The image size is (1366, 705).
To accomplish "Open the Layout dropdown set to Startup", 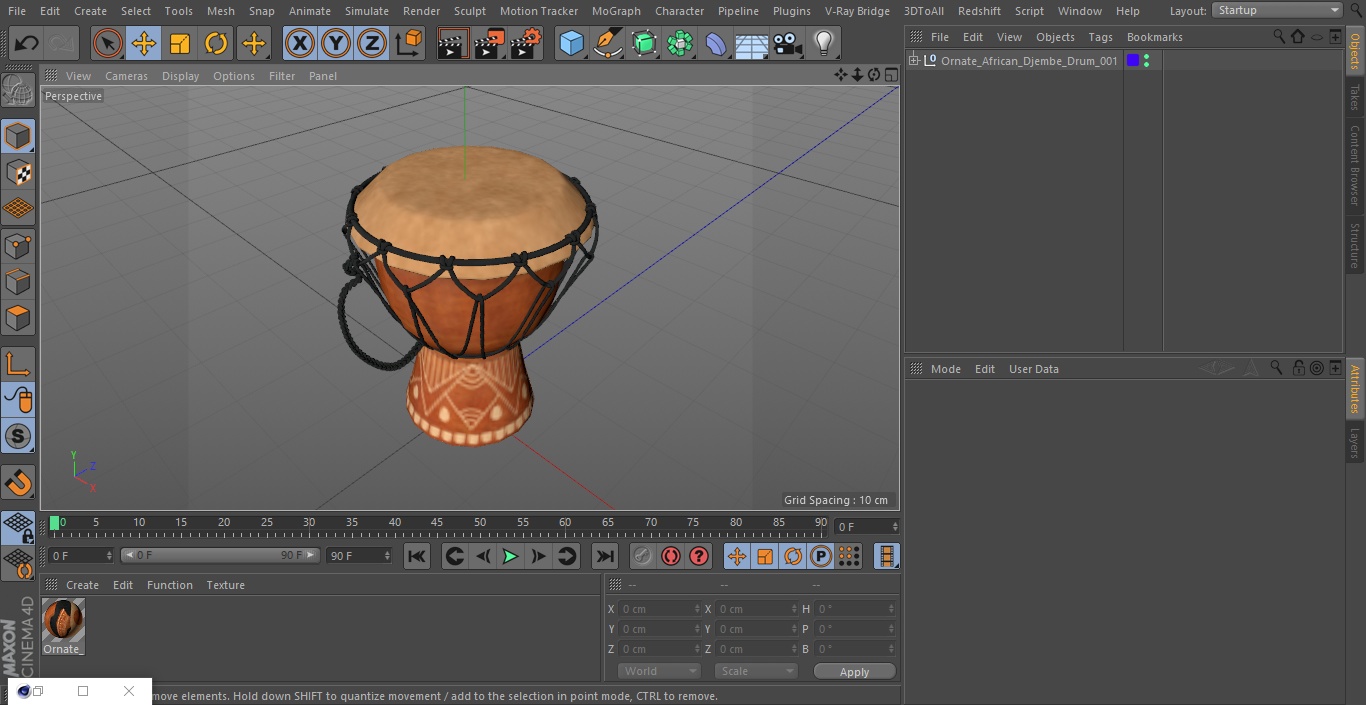I will point(1278,10).
